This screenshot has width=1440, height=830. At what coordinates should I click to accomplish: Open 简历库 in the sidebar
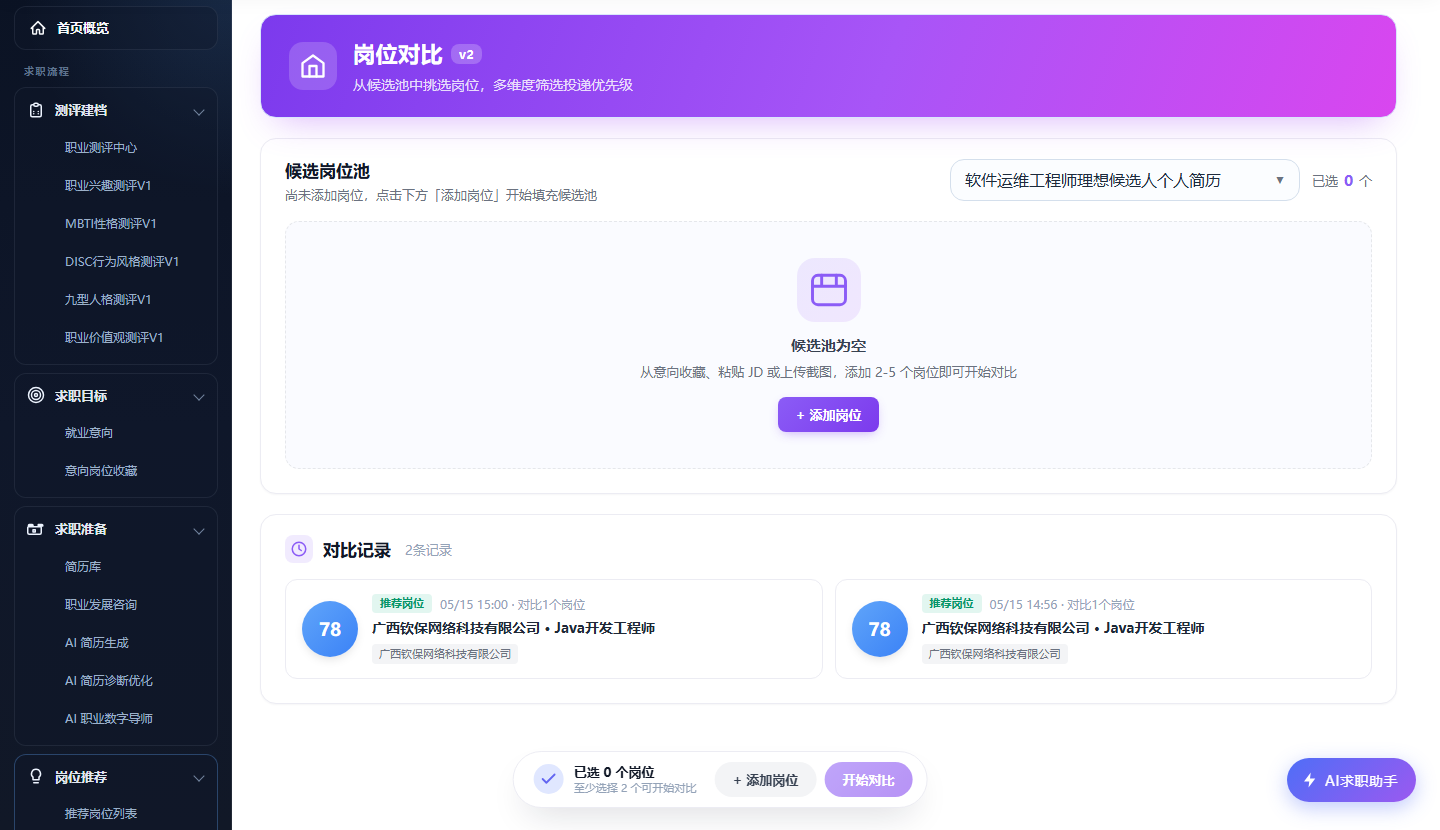tap(83, 567)
